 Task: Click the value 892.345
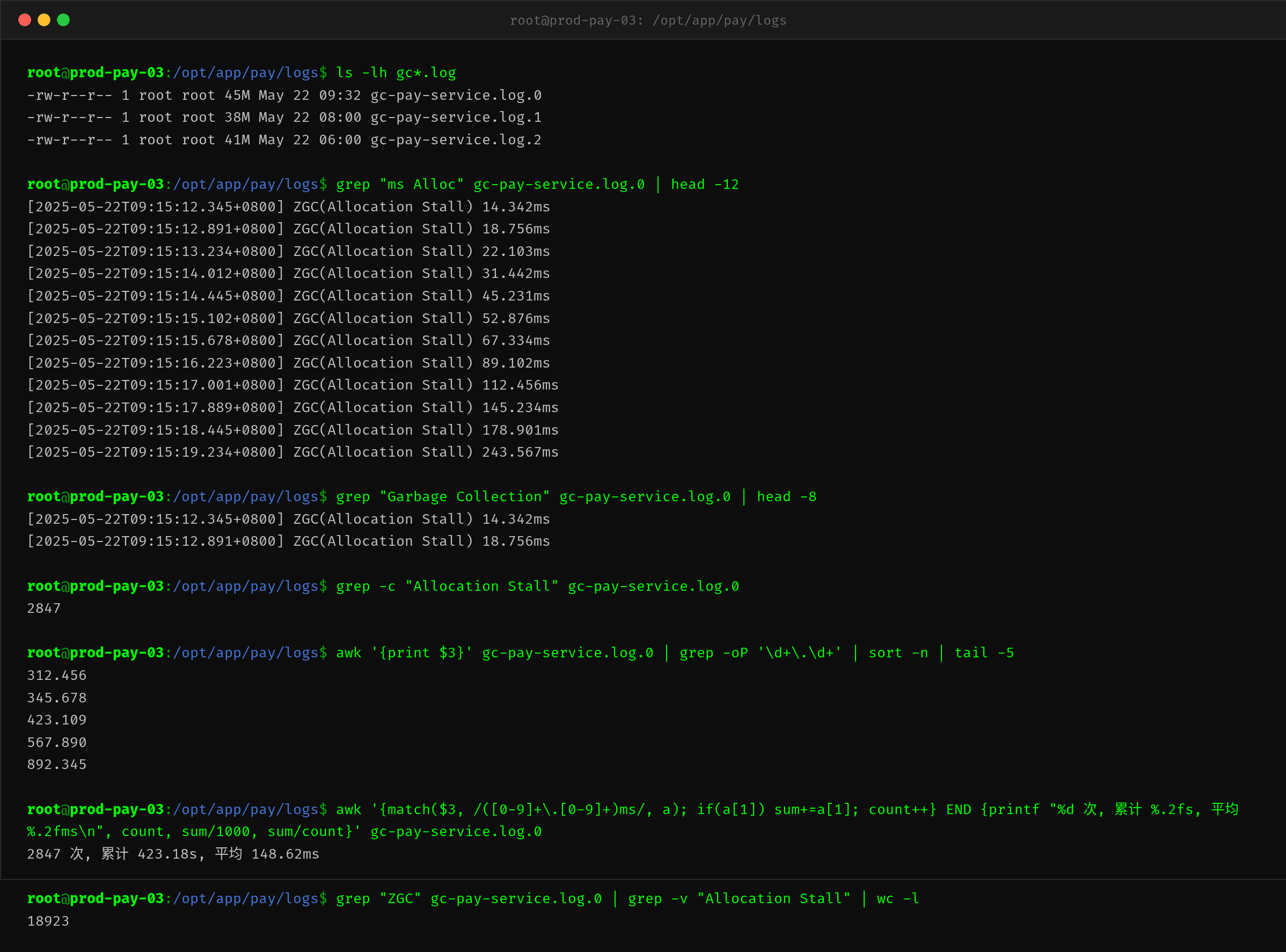point(56,765)
